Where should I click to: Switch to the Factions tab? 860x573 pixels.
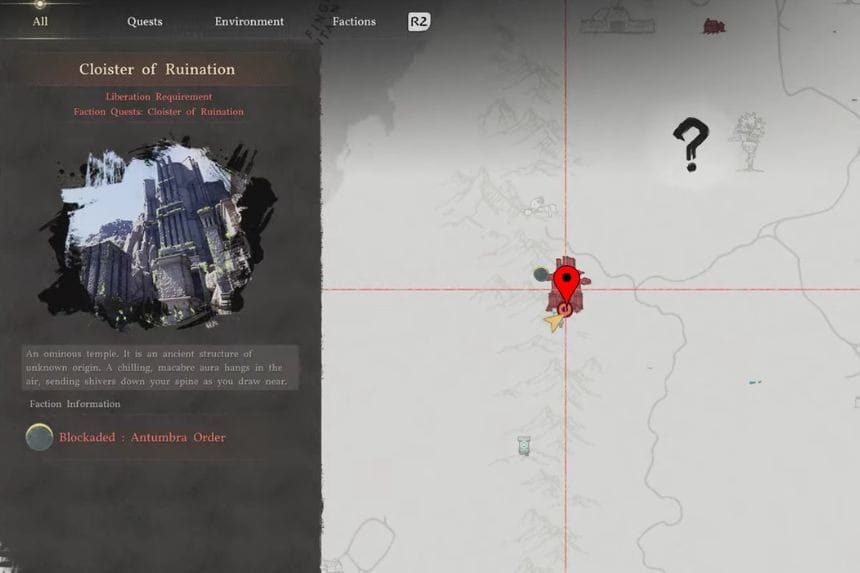tap(354, 21)
